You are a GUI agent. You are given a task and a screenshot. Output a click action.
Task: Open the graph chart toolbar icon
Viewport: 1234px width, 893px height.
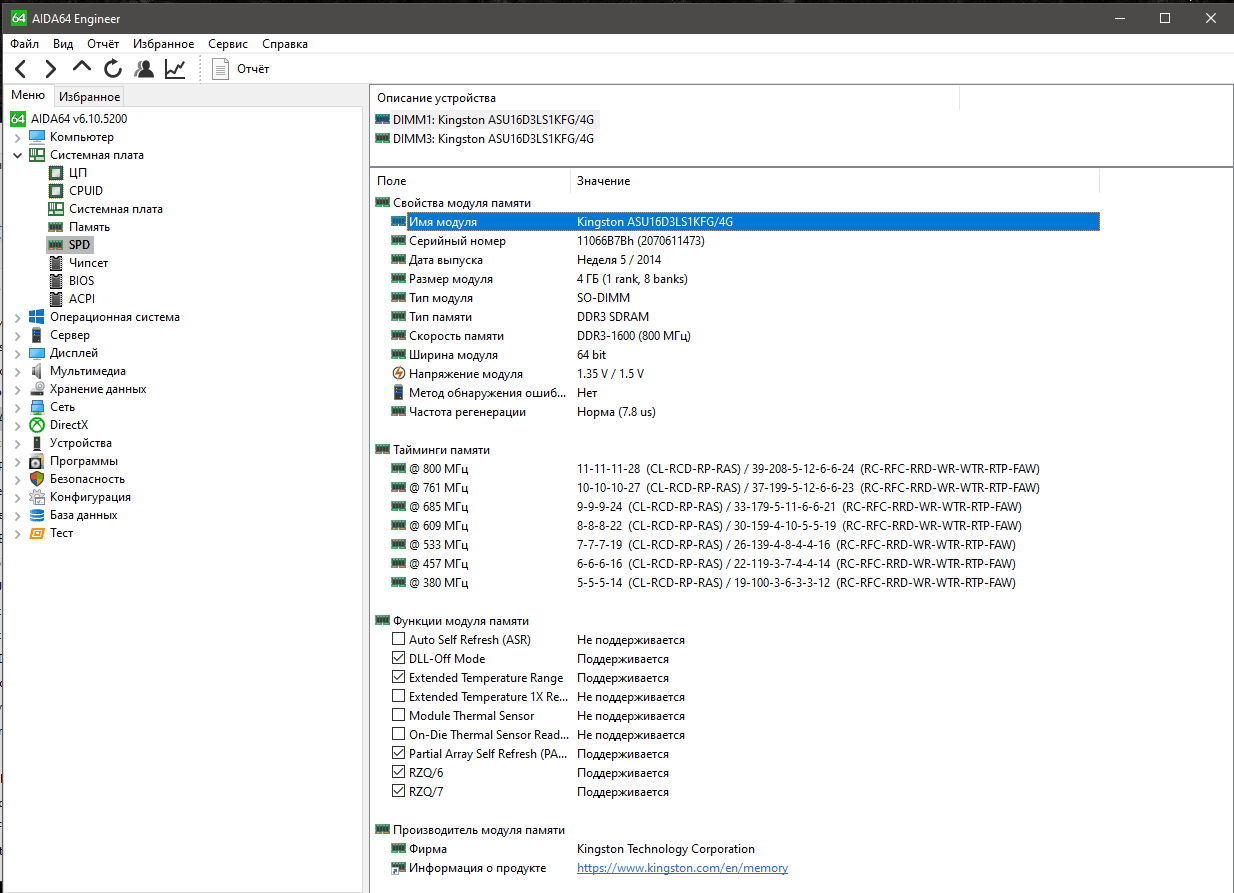point(175,69)
